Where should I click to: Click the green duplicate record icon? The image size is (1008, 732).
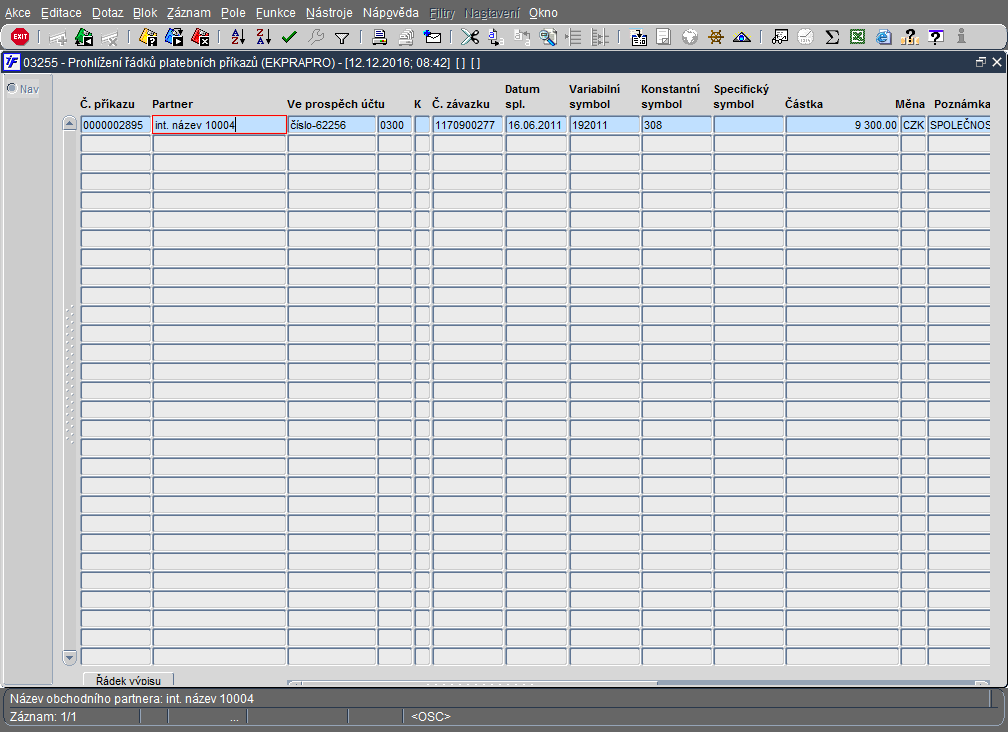[x=84, y=37]
